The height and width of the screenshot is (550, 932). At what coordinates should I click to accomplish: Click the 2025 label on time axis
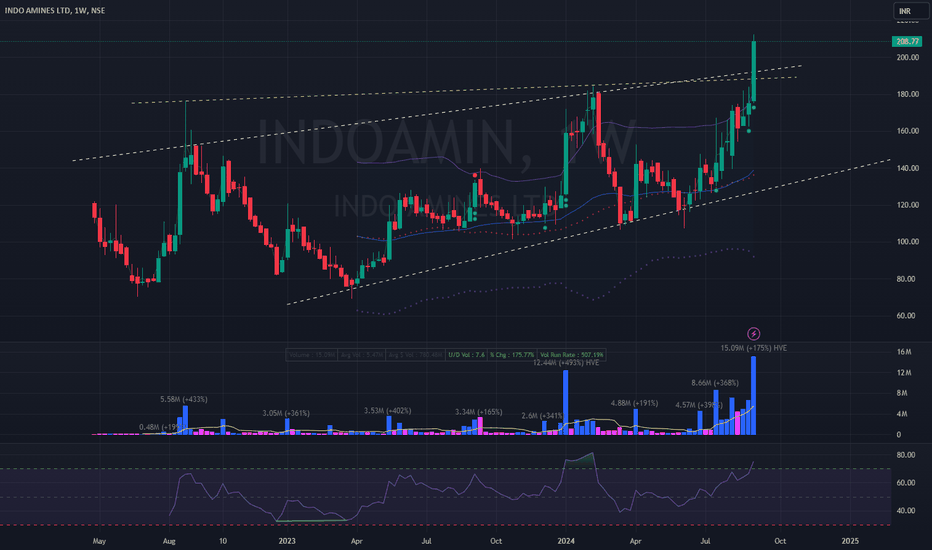pyautogui.click(x=850, y=541)
